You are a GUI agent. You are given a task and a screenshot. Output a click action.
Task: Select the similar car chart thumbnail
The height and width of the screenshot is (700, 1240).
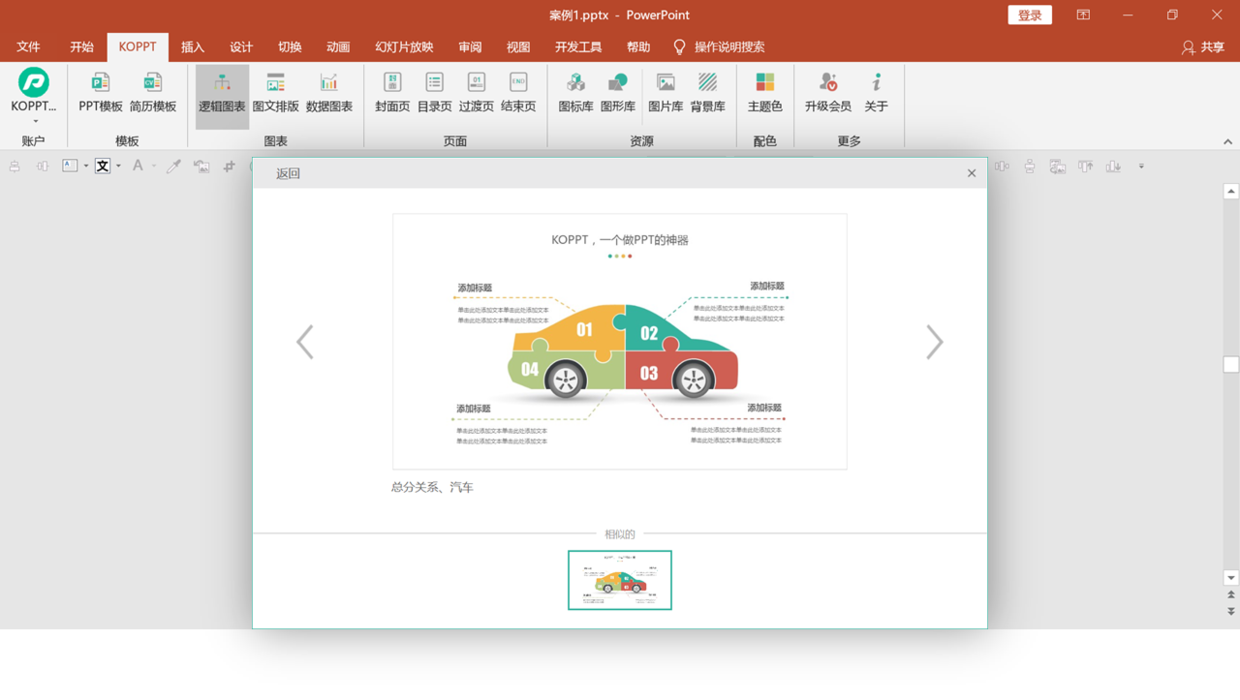click(620, 580)
